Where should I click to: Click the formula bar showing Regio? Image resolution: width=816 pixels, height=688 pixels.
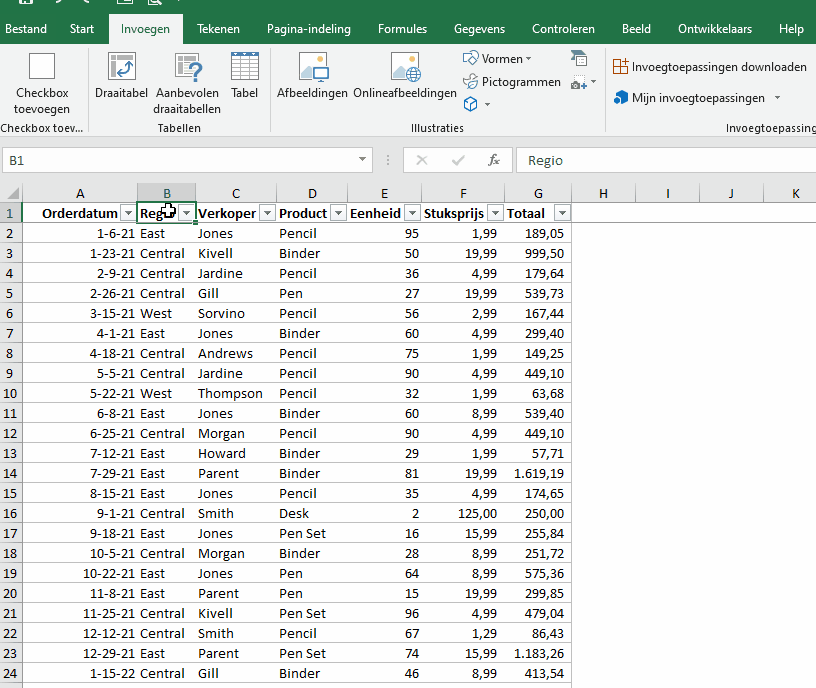pos(666,160)
